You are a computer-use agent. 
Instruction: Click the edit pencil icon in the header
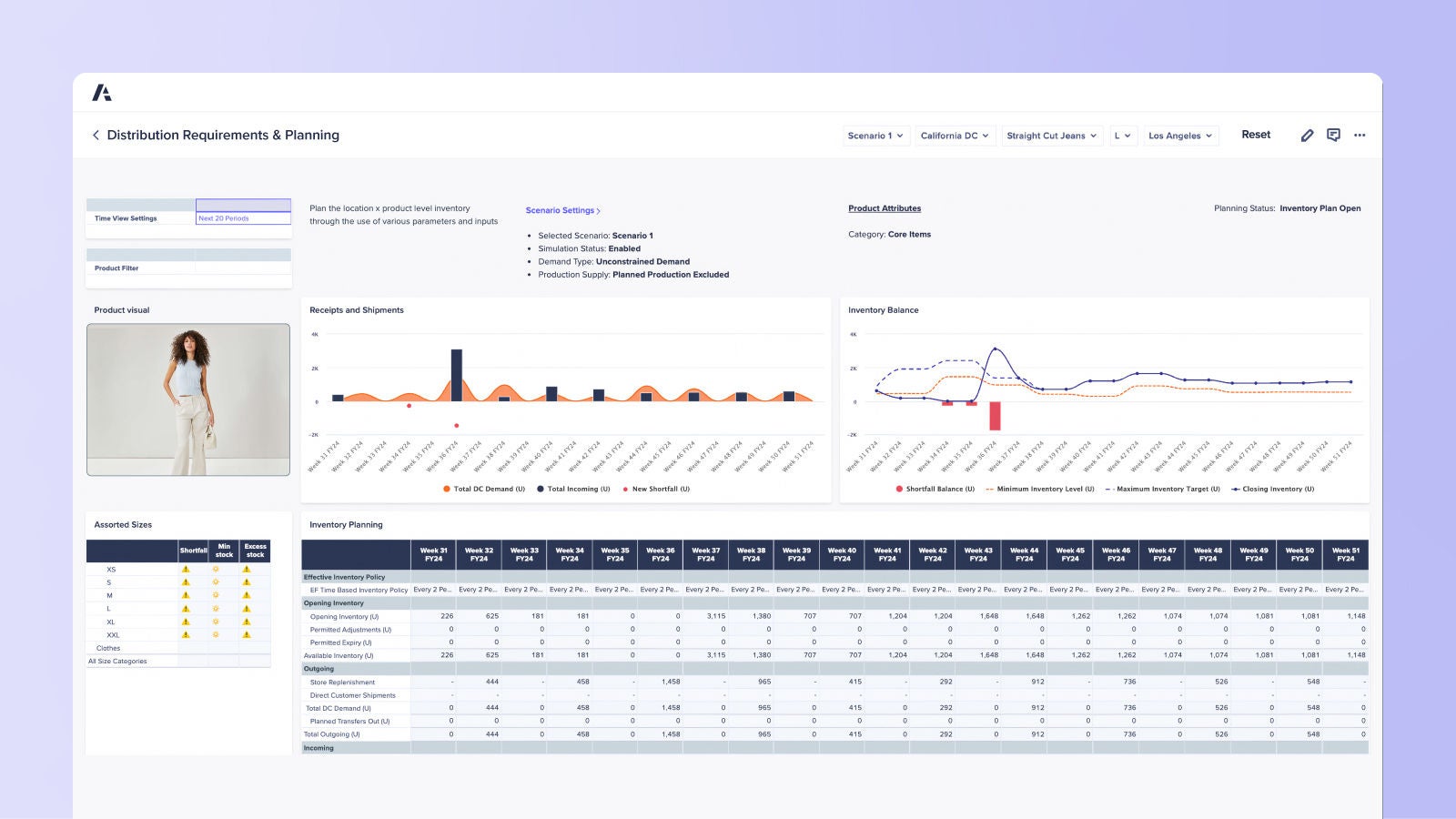[x=1308, y=135]
